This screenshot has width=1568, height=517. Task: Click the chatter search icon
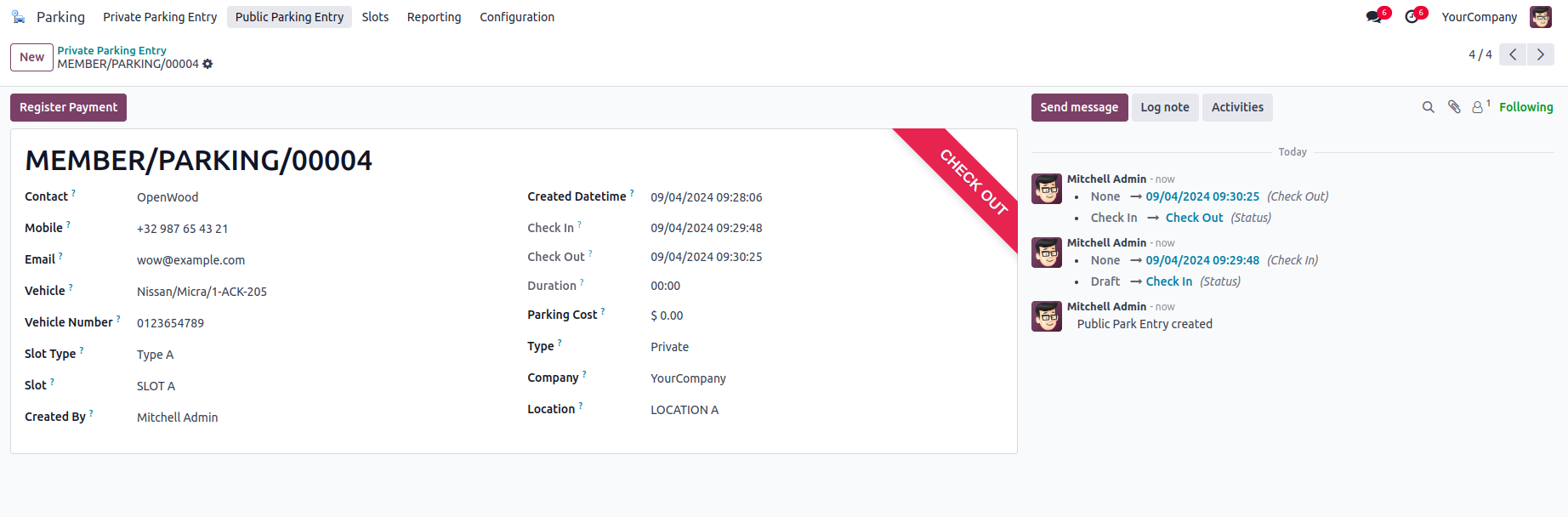click(1429, 107)
